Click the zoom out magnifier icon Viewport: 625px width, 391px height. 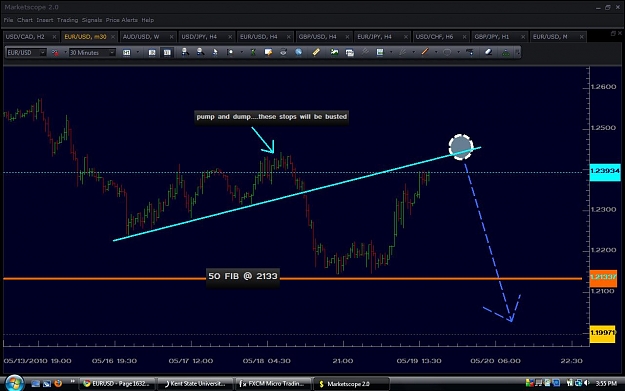coord(200,52)
